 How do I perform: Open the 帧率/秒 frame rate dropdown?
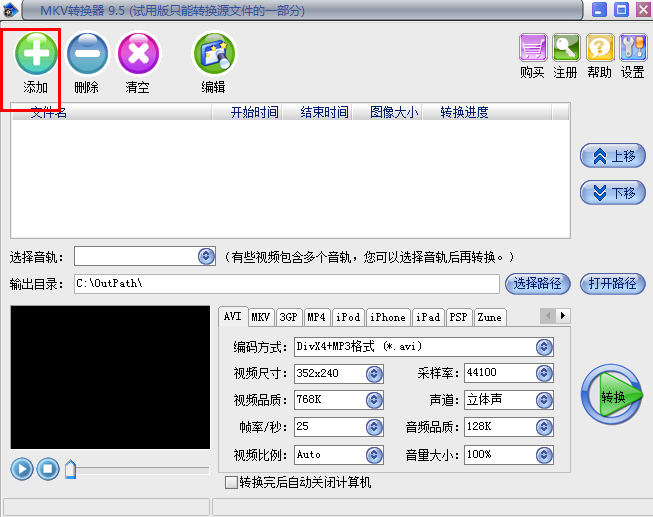[374, 427]
